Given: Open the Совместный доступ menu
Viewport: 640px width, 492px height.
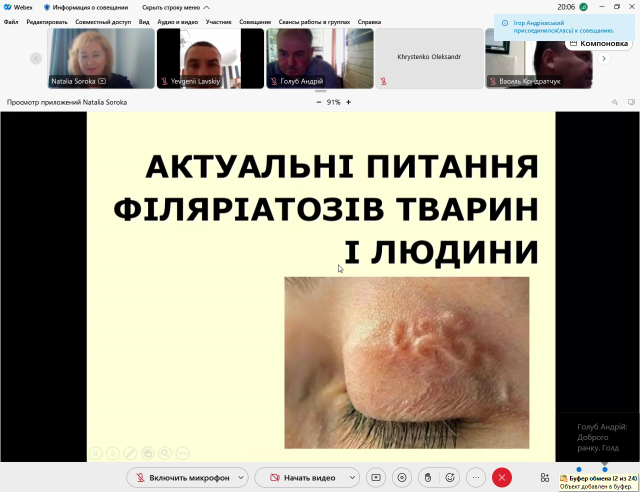Looking at the screenshot, I should (x=103, y=22).
